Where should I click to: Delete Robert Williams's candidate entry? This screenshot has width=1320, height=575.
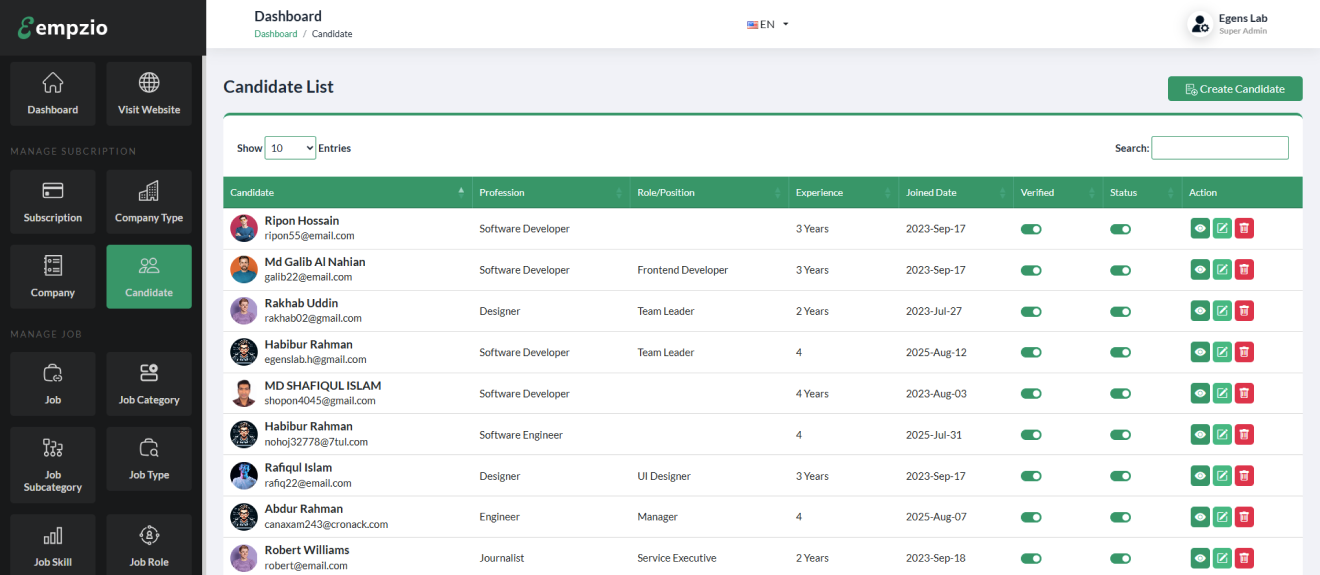pos(1244,558)
